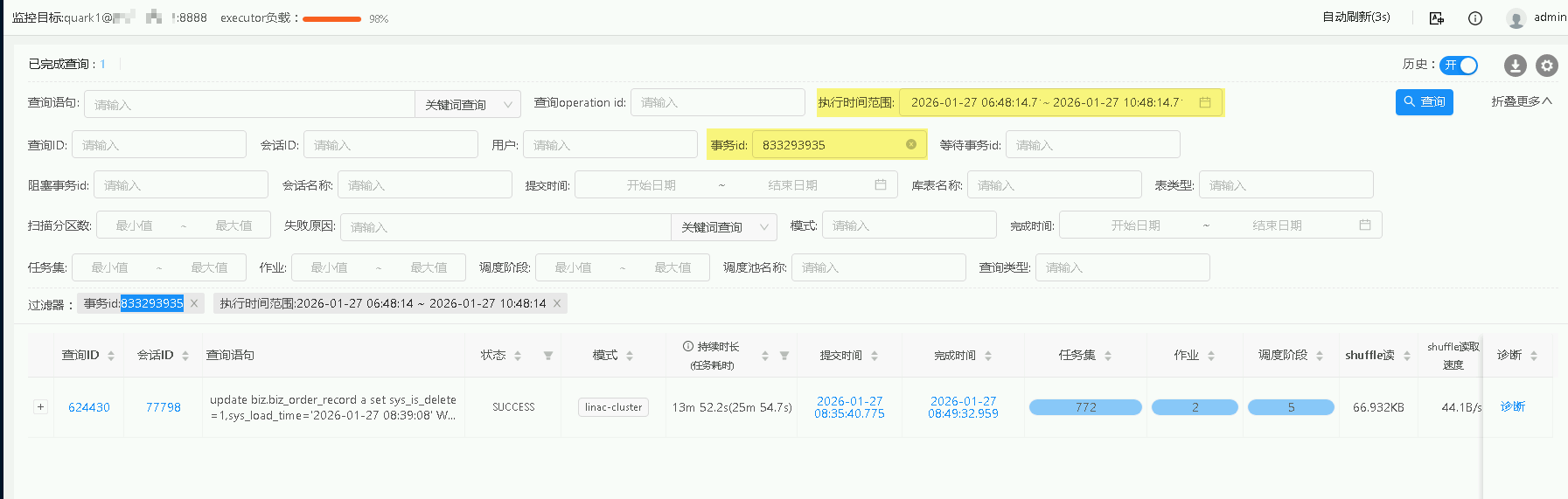Focus the 阻塞事务id input field
This screenshot has width=1568, height=499.
181,184
